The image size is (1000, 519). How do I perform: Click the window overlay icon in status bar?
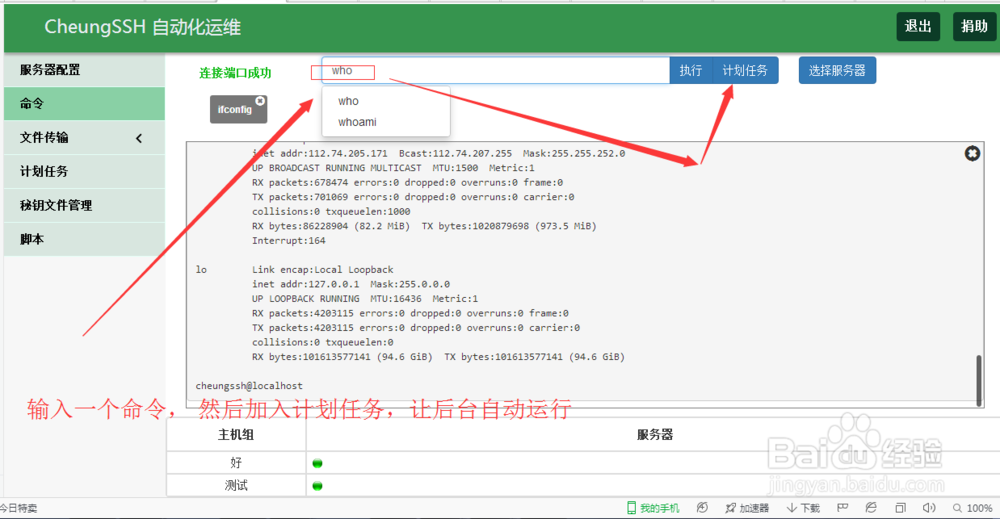900,508
